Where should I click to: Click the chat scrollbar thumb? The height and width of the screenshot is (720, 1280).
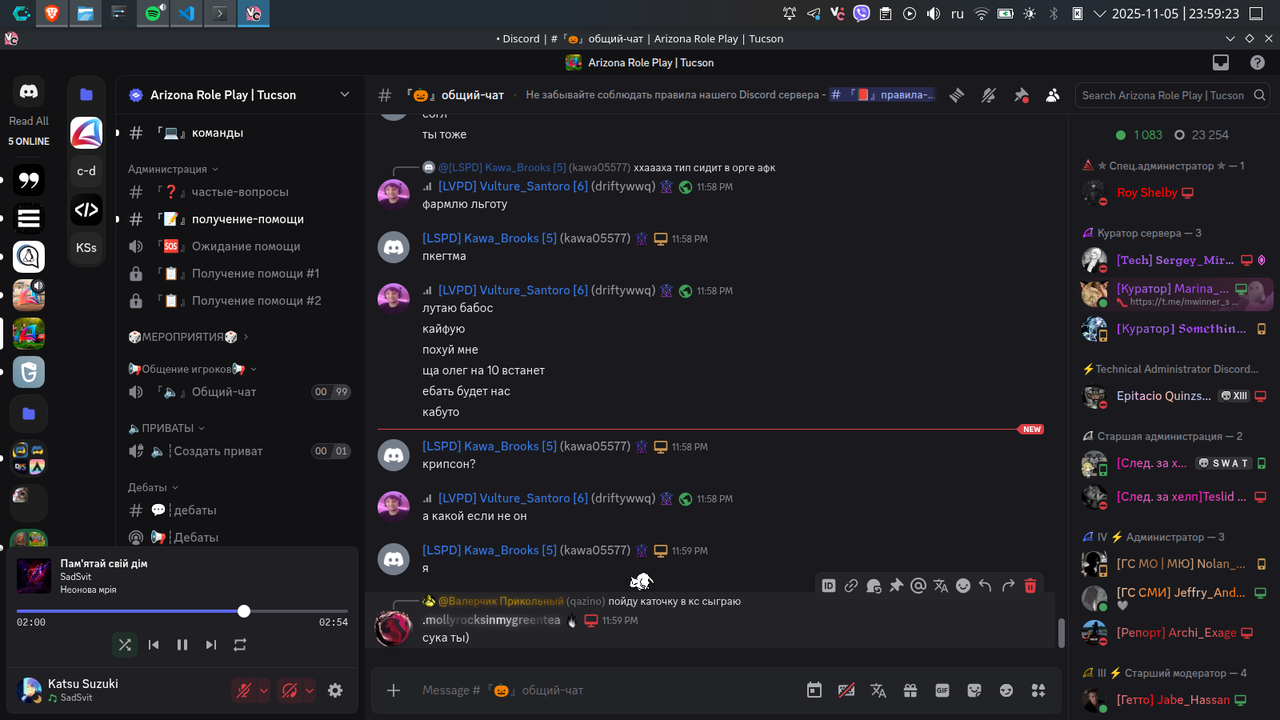[x=1062, y=633]
